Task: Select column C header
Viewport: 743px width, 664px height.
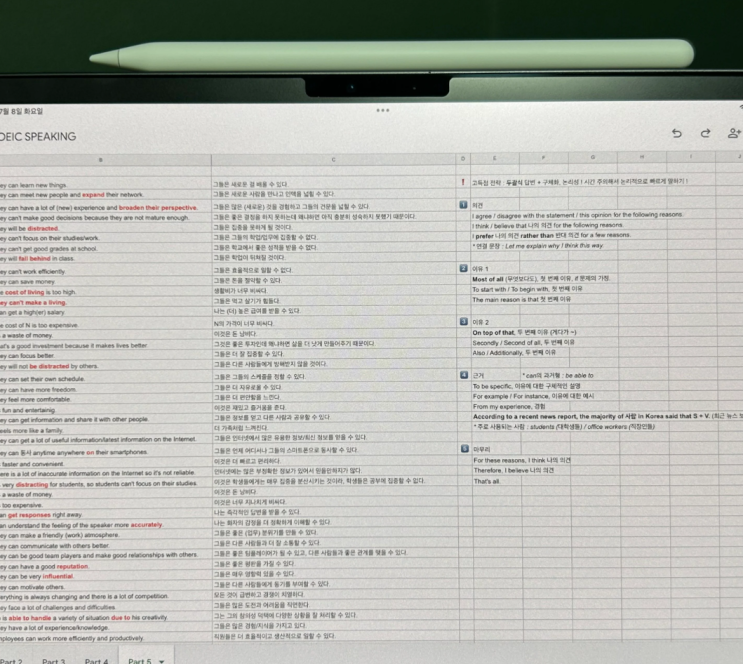Action: (334, 159)
